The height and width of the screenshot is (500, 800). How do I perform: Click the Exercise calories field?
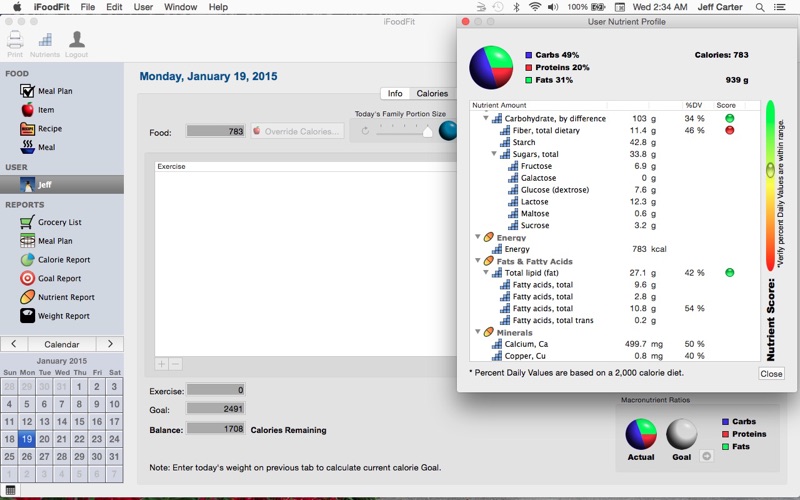tap(216, 390)
